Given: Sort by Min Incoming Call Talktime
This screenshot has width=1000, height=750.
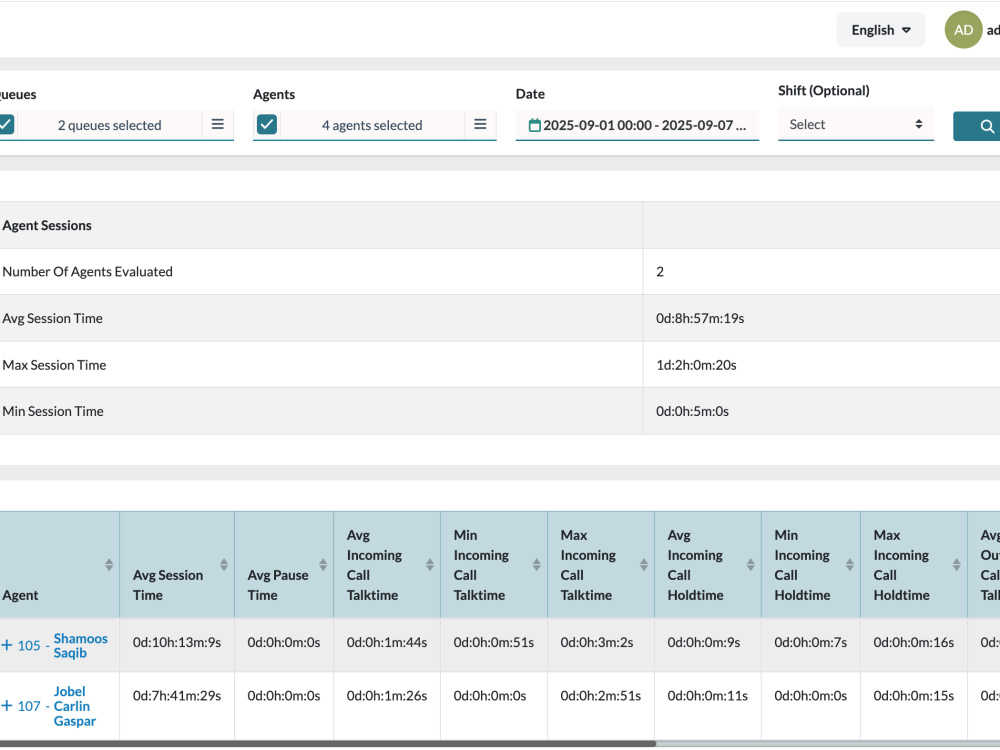Looking at the screenshot, I should [x=536, y=564].
